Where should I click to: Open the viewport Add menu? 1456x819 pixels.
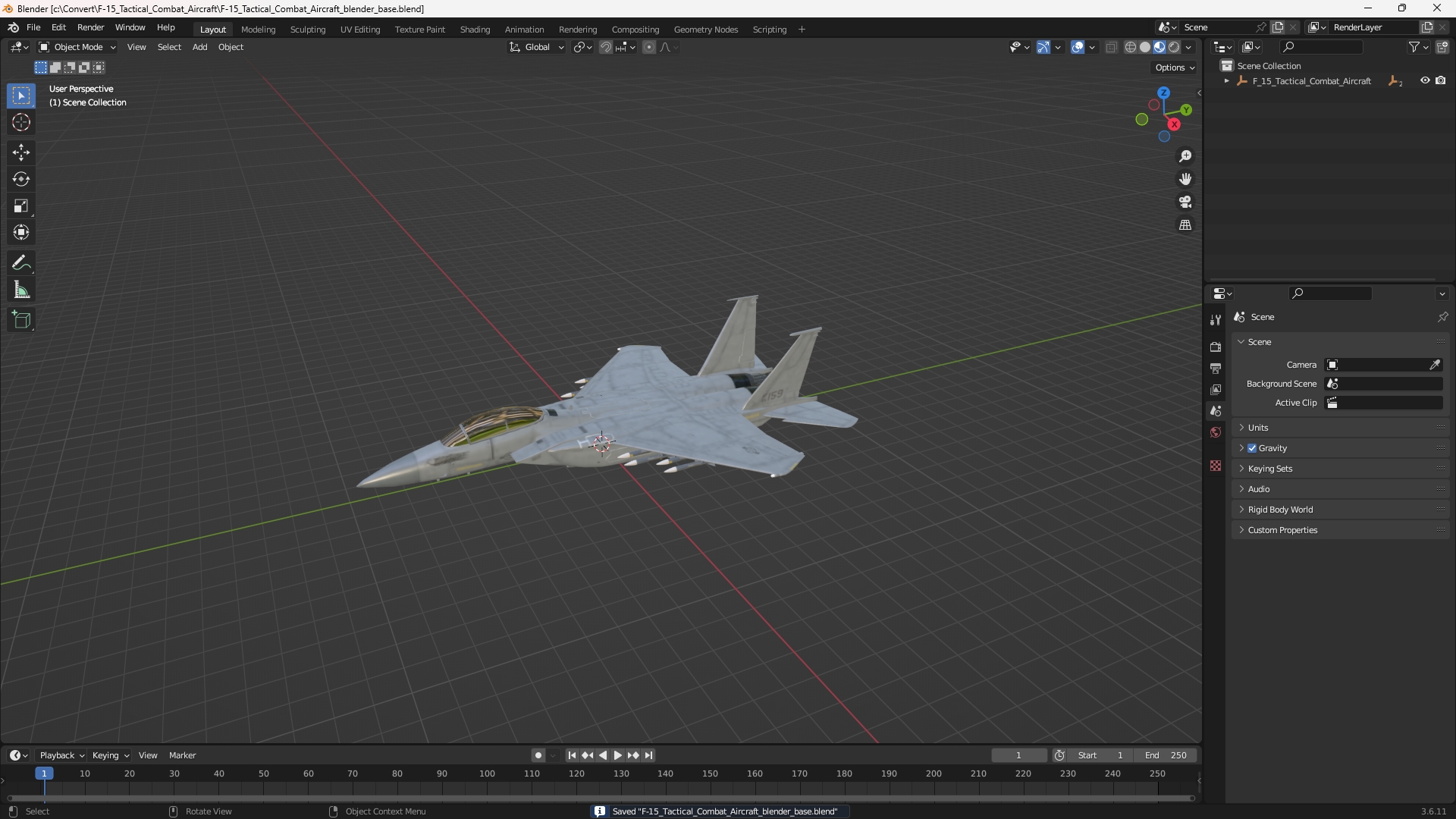tap(199, 47)
